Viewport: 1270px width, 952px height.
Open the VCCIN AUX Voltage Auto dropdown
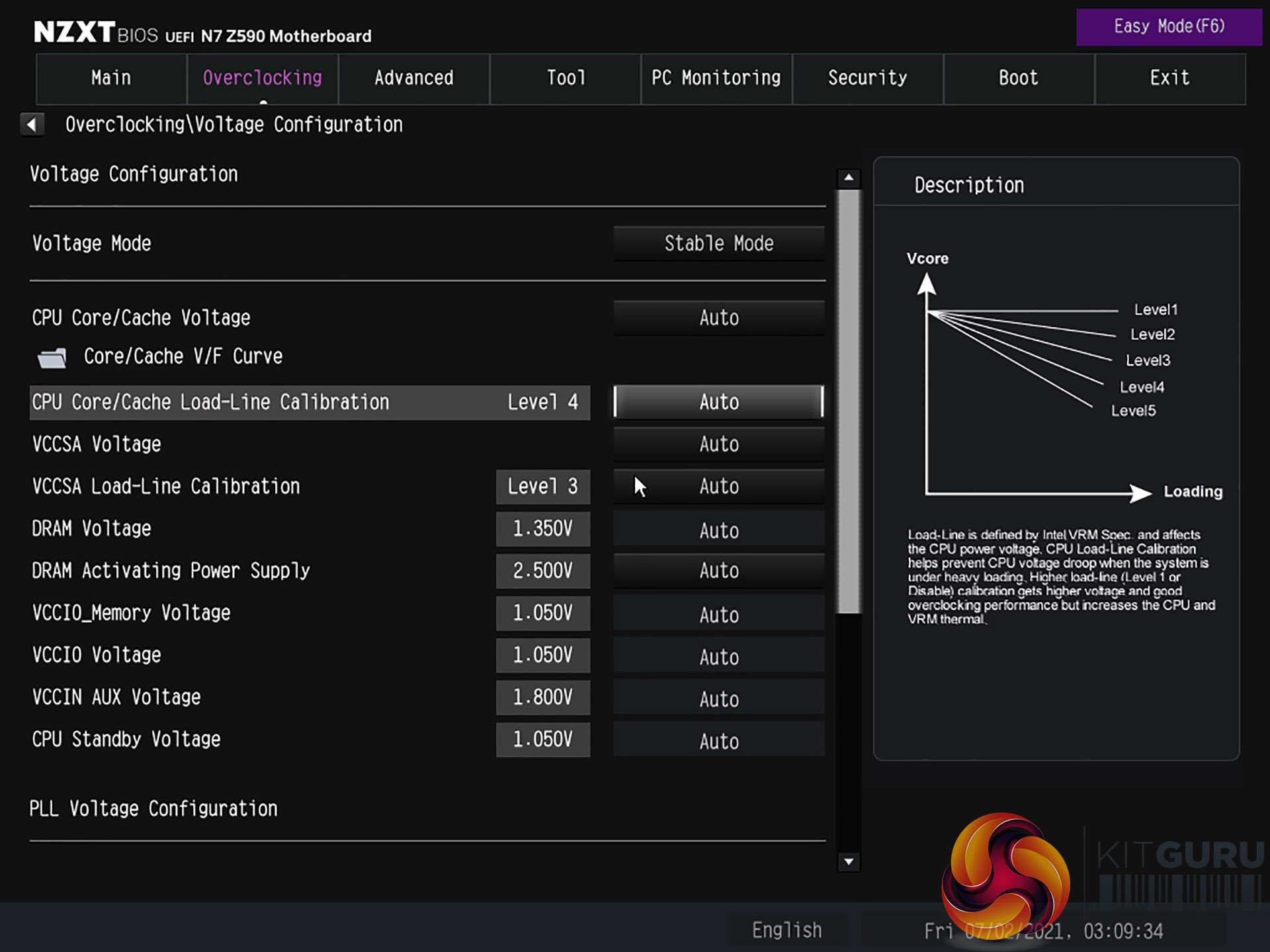coord(718,699)
